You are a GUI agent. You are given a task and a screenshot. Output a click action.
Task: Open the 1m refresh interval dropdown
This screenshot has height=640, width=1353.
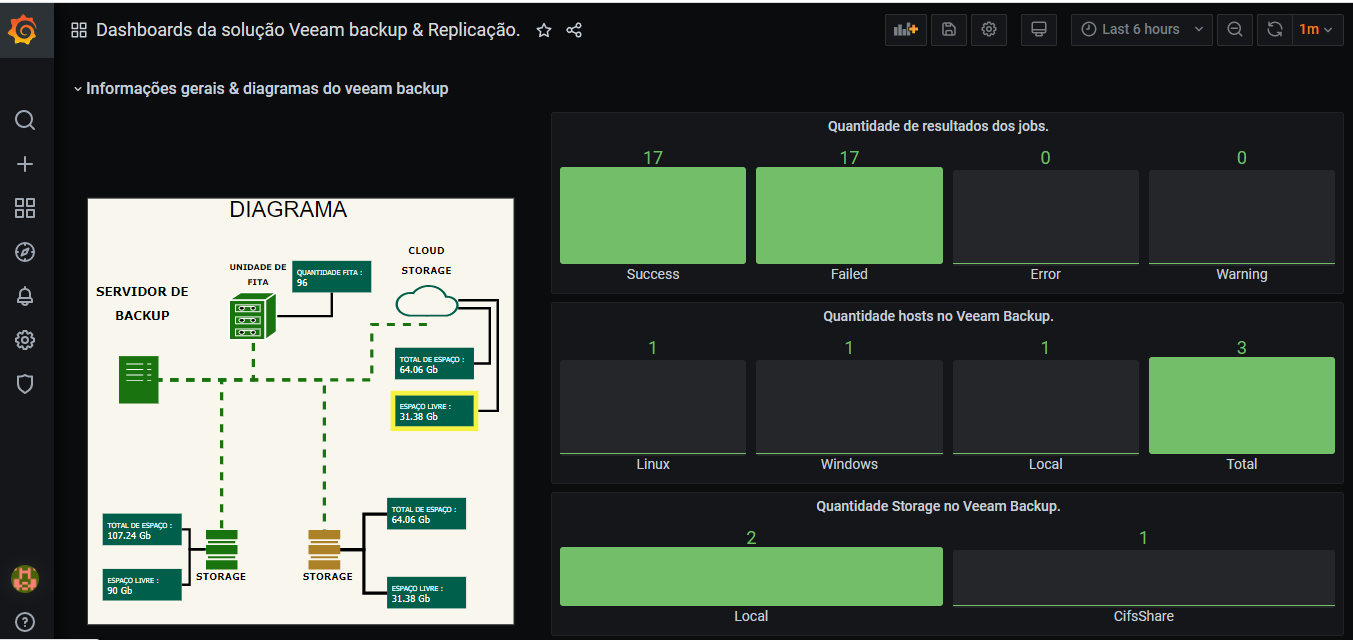click(1316, 30)
